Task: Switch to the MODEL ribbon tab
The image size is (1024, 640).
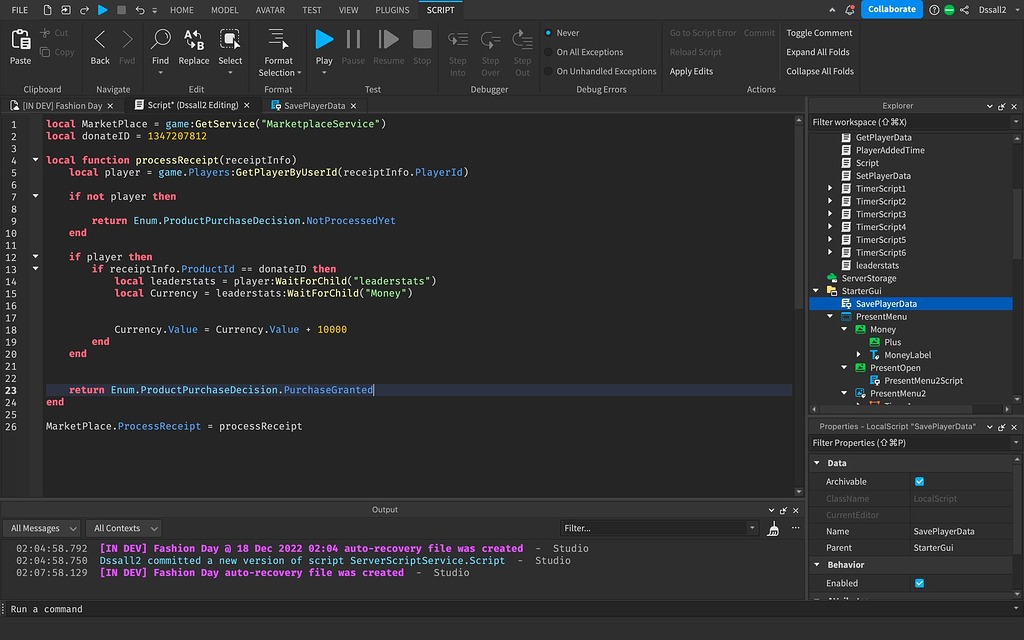Action: [224, 10]
